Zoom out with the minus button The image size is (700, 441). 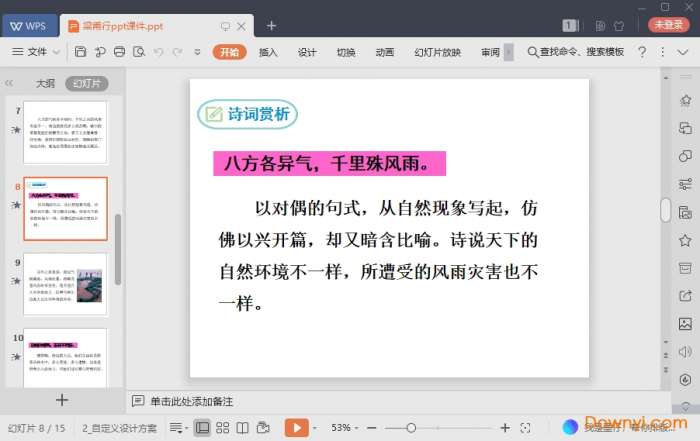pos(371,428)
